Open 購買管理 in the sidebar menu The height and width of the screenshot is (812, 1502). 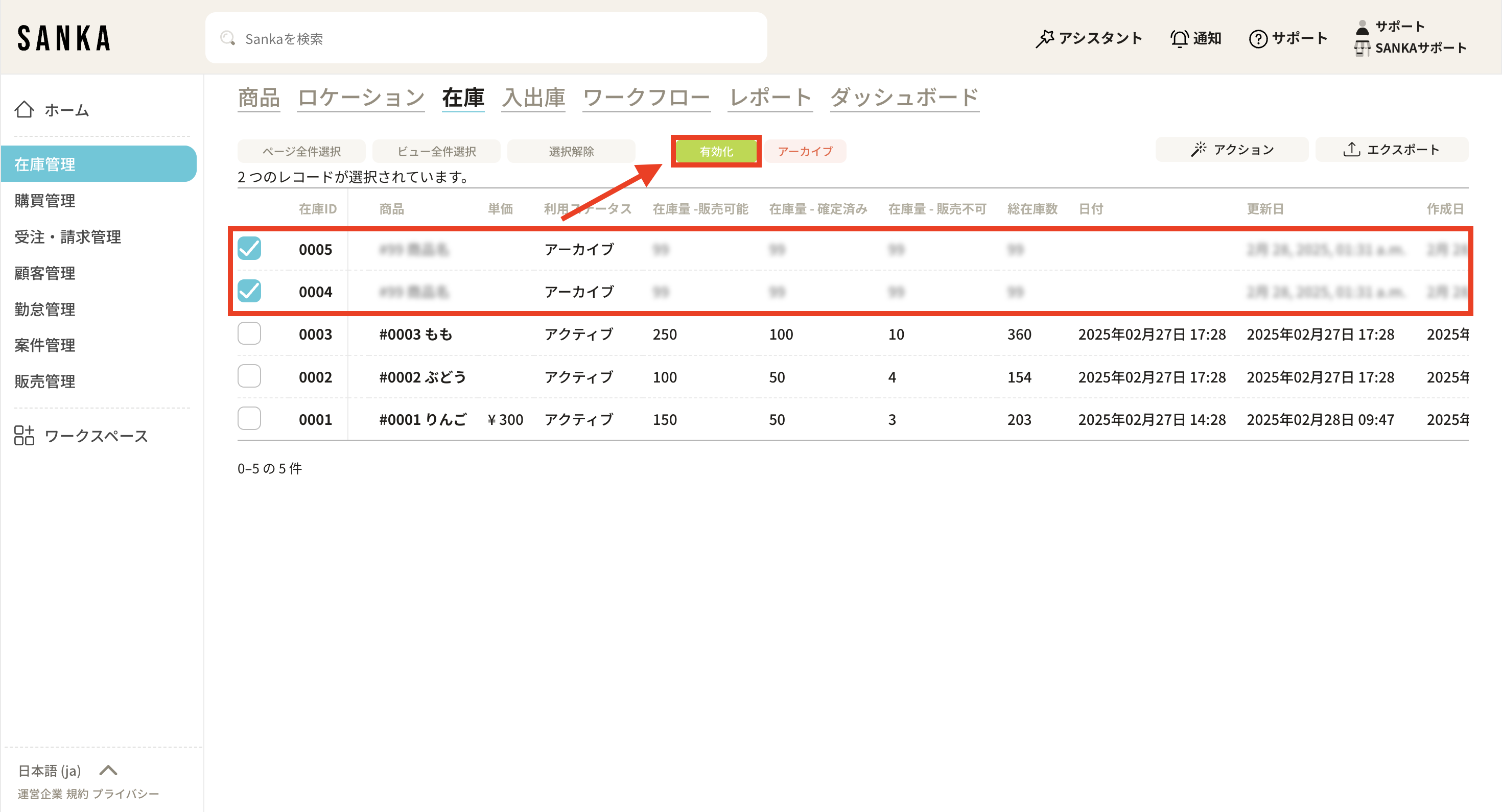(x=45, y=201)
